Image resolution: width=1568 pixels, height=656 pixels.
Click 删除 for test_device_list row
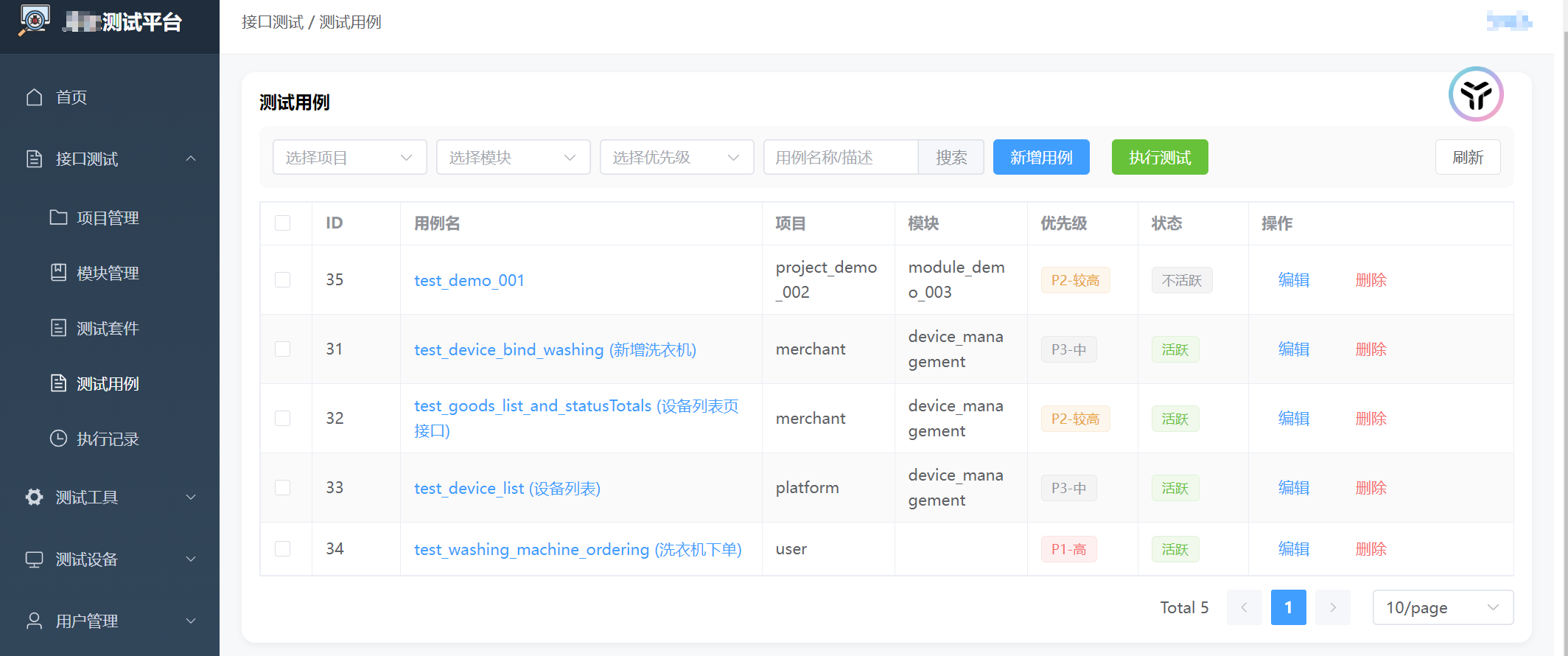[1371, 488]
